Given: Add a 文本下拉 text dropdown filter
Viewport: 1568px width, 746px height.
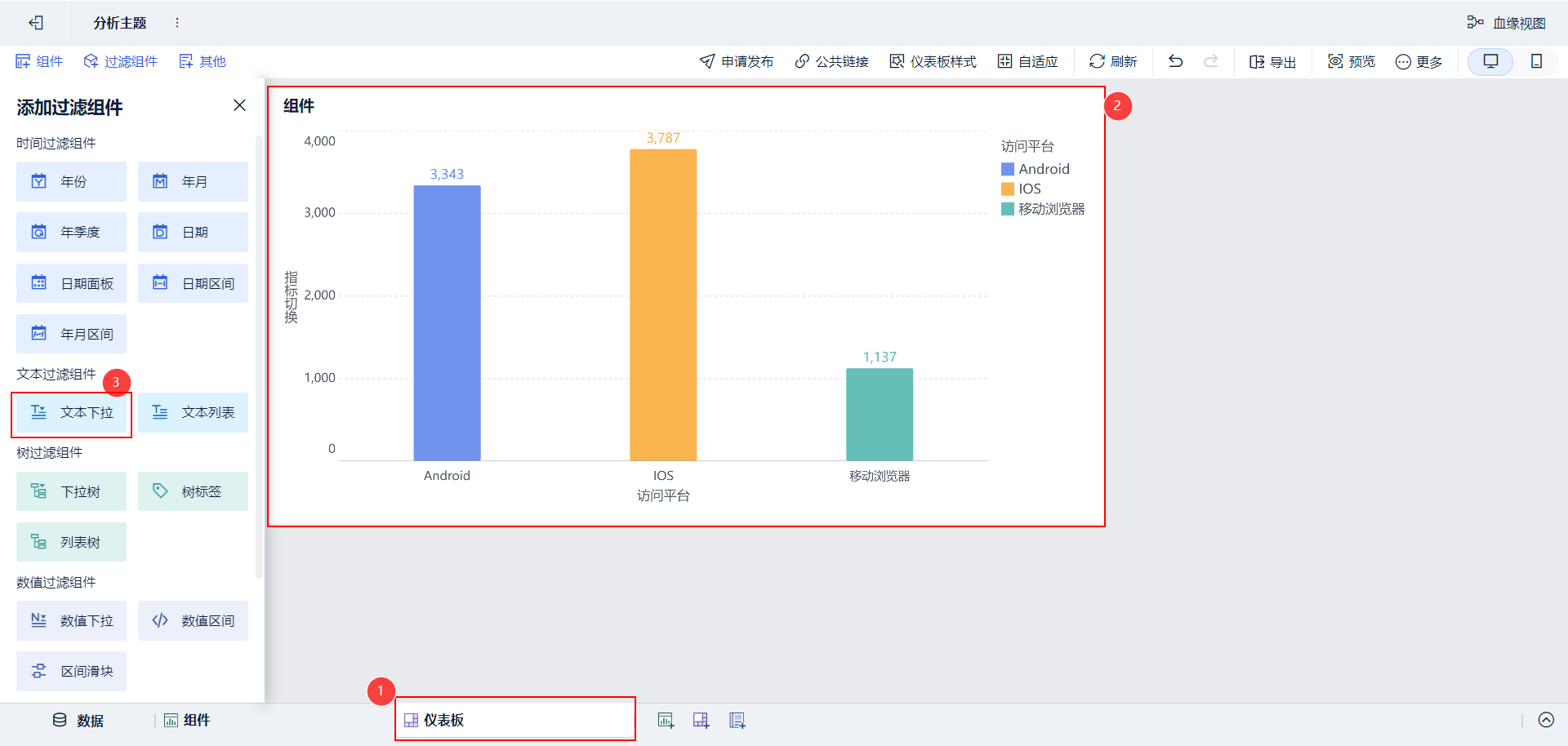Looking at the screenshot, I should coord(71,412).
